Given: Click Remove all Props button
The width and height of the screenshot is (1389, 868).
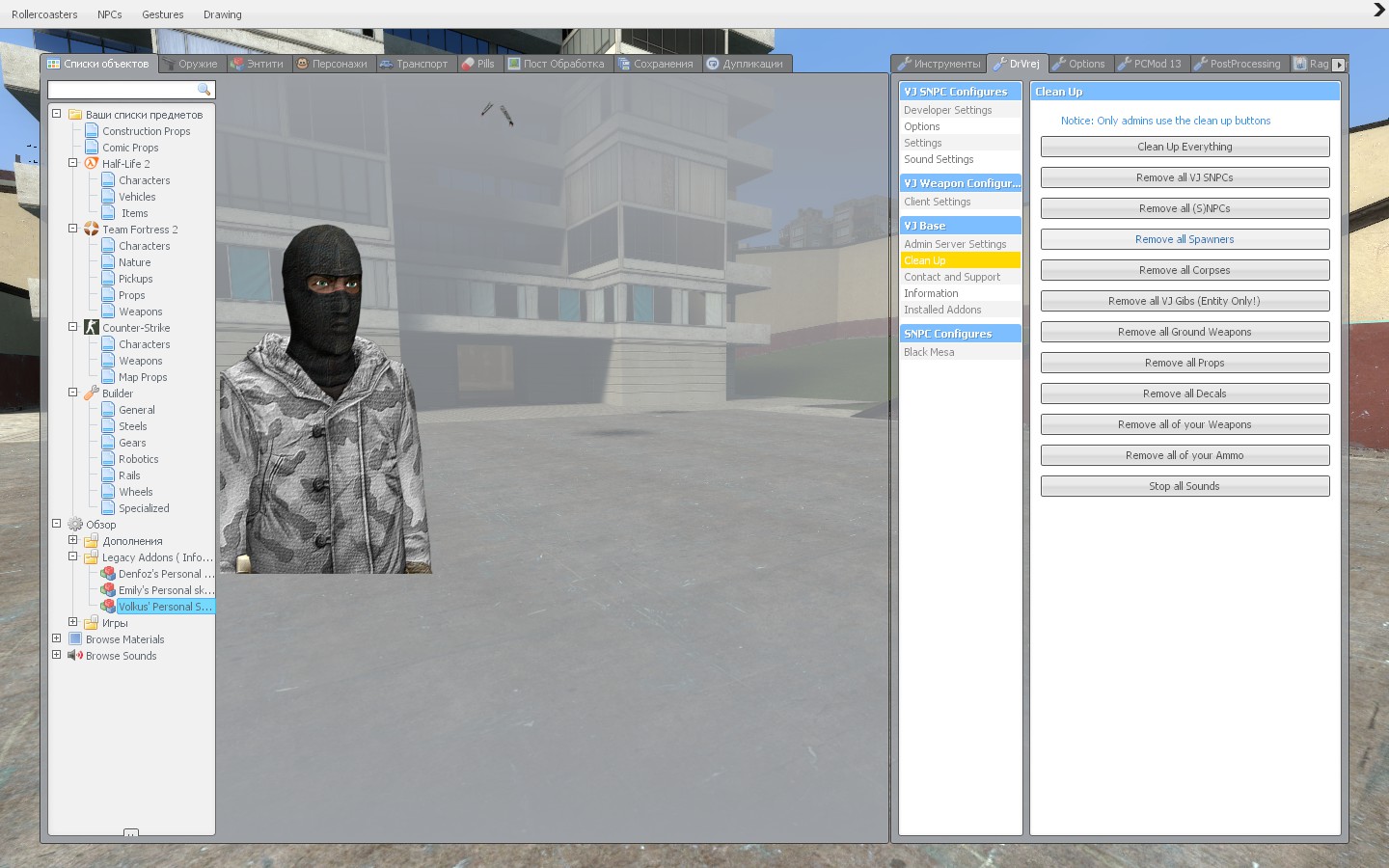Looking at the screenshot, I should (1185, 363).
